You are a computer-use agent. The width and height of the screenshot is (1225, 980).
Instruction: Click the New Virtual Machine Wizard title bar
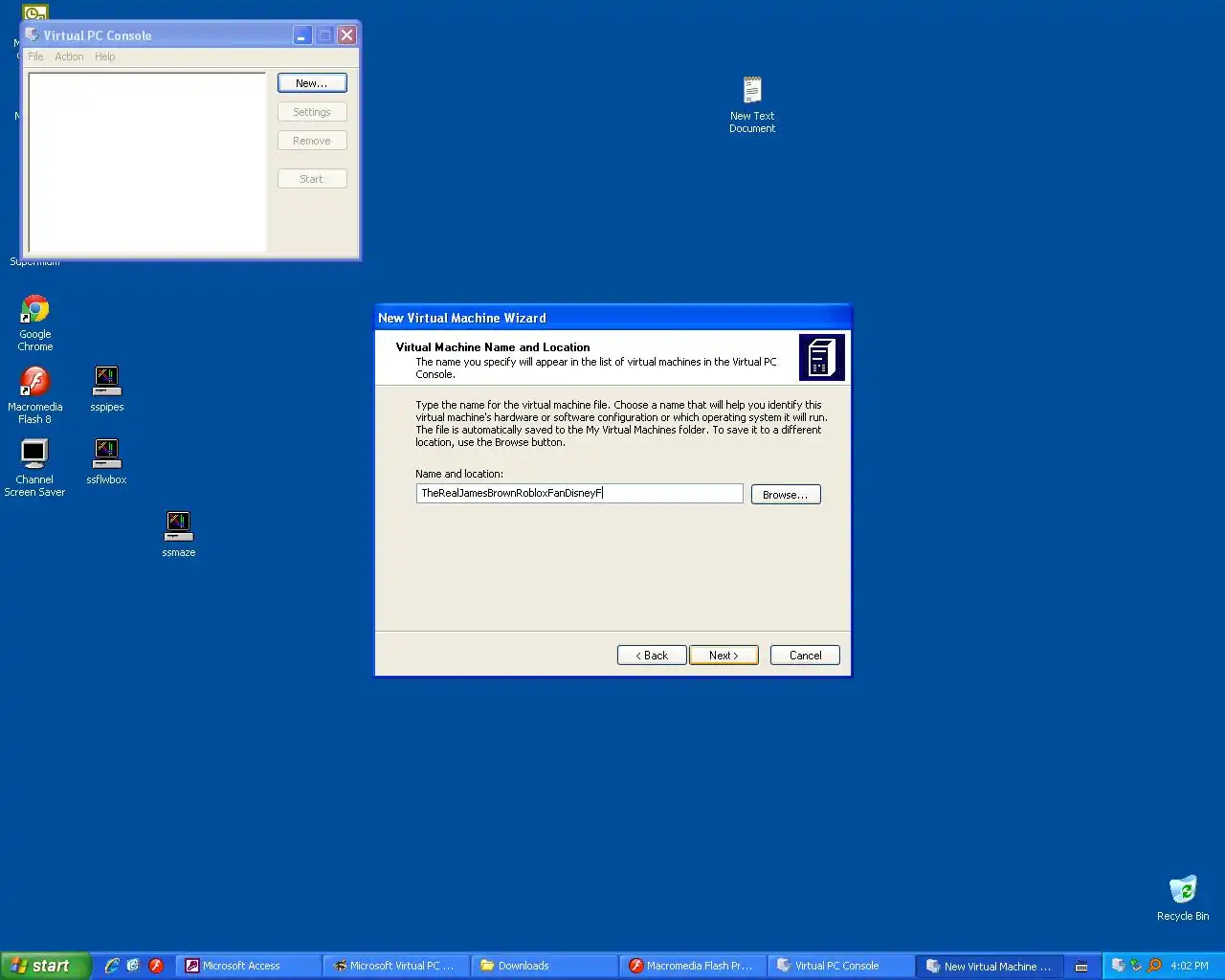click(x=612, y=318)
